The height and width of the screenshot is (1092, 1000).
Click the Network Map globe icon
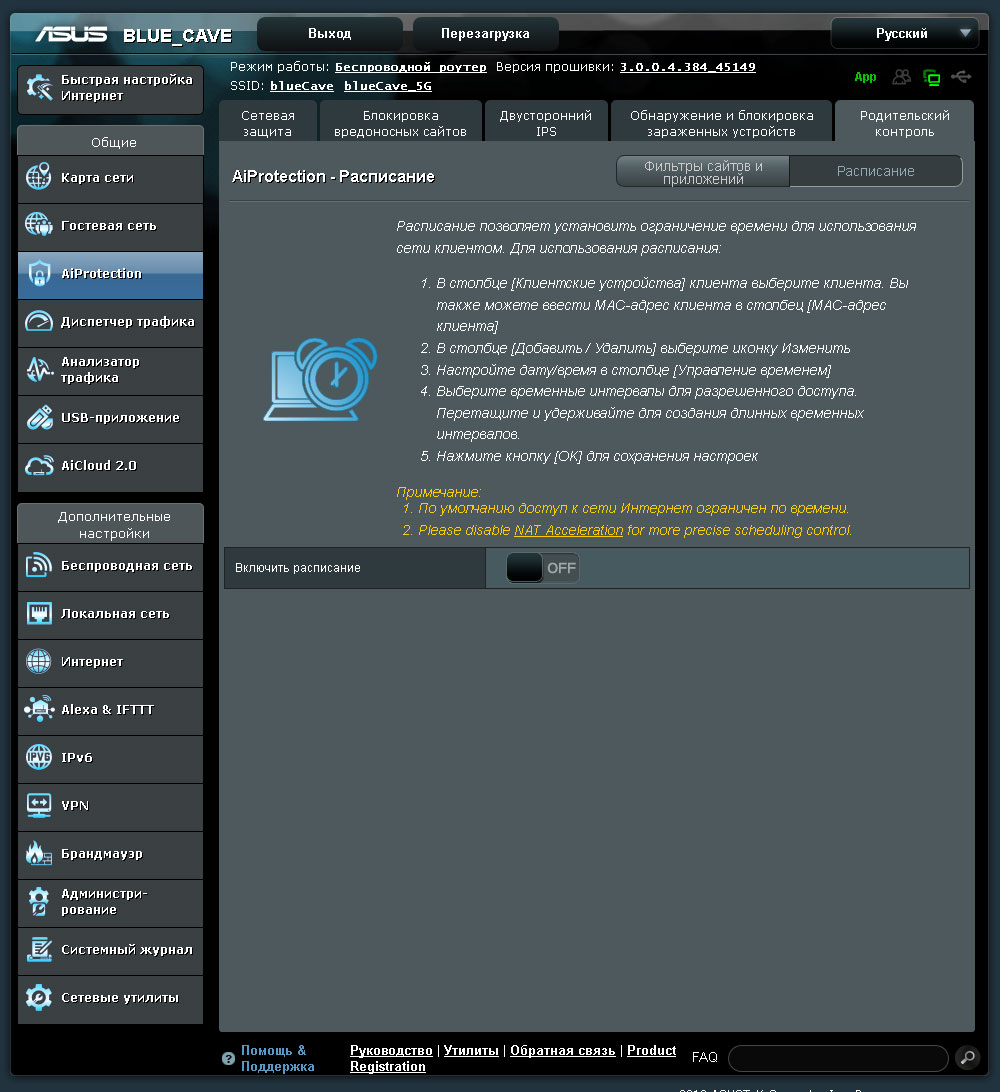[x=39, y=177]
